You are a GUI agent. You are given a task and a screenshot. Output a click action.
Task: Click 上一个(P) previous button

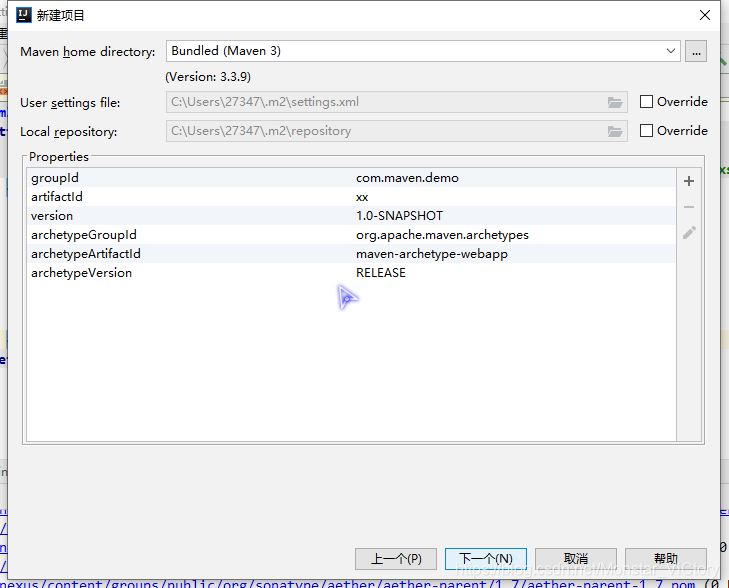click(x=396, y=558)
